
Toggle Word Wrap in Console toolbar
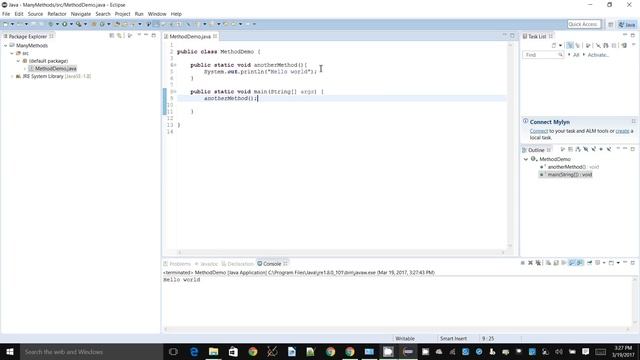[x=564, y=263]
